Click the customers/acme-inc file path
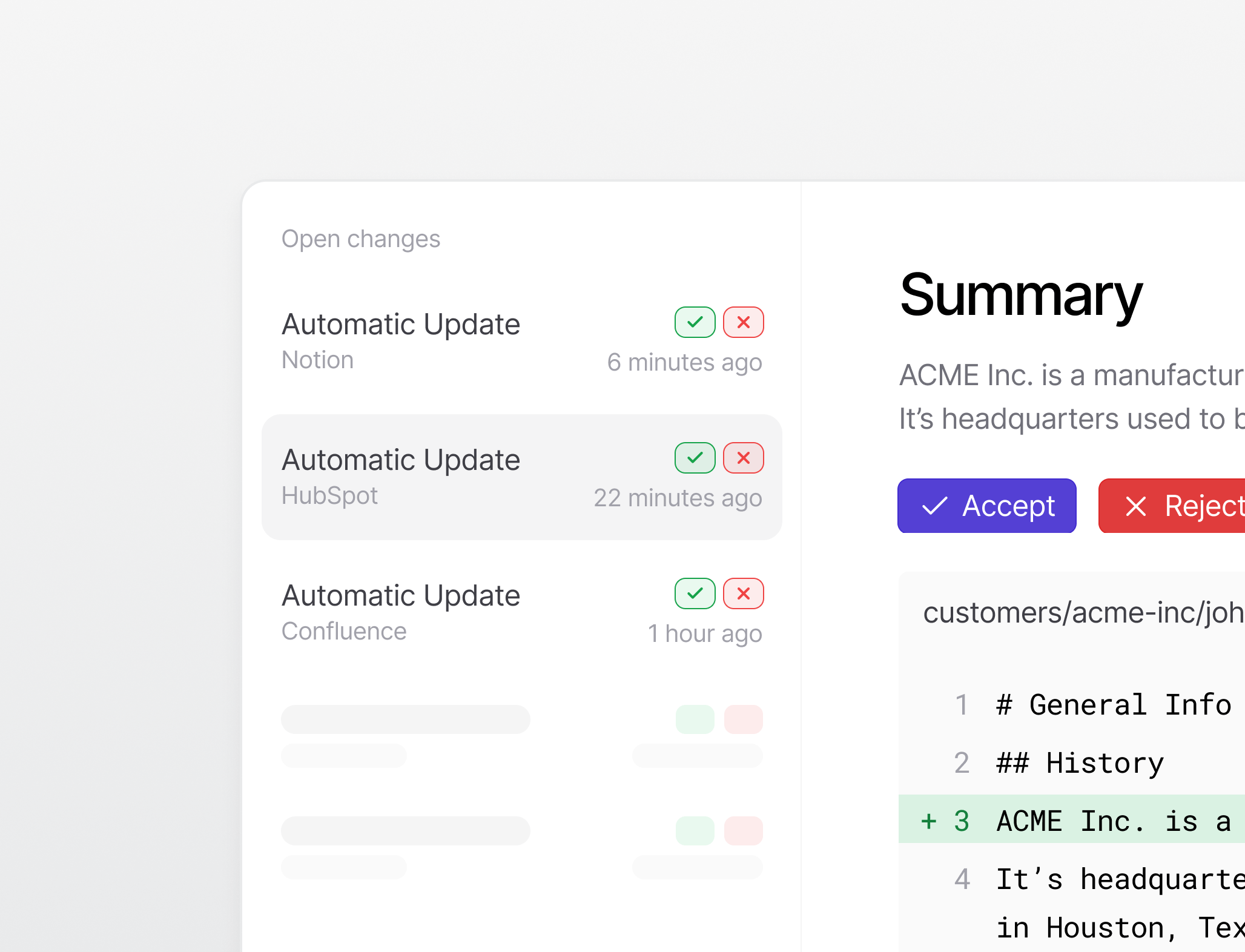 point(1083,613)
